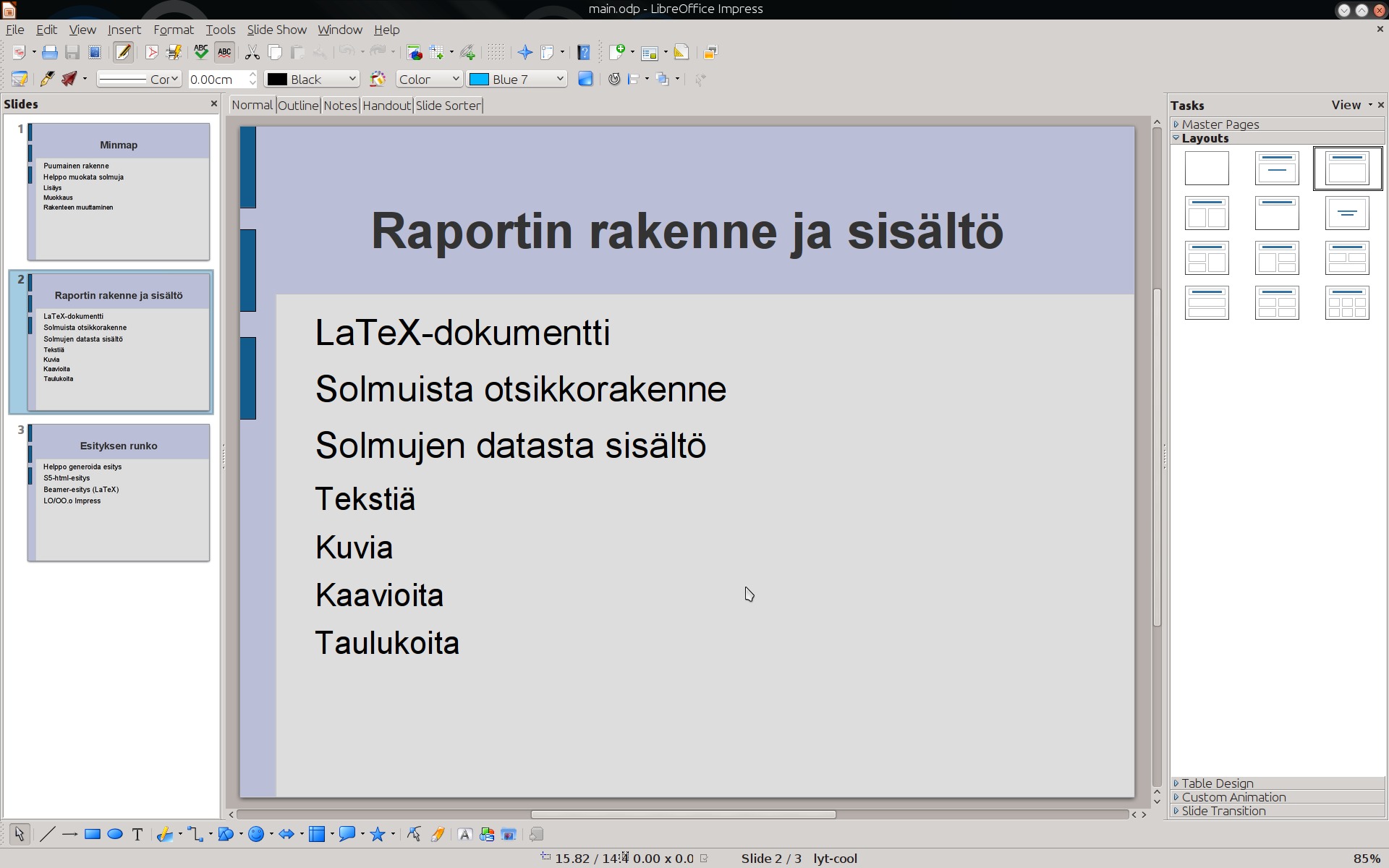Toggle the Points edit tool
The image size is (1389, 868).
413,834
